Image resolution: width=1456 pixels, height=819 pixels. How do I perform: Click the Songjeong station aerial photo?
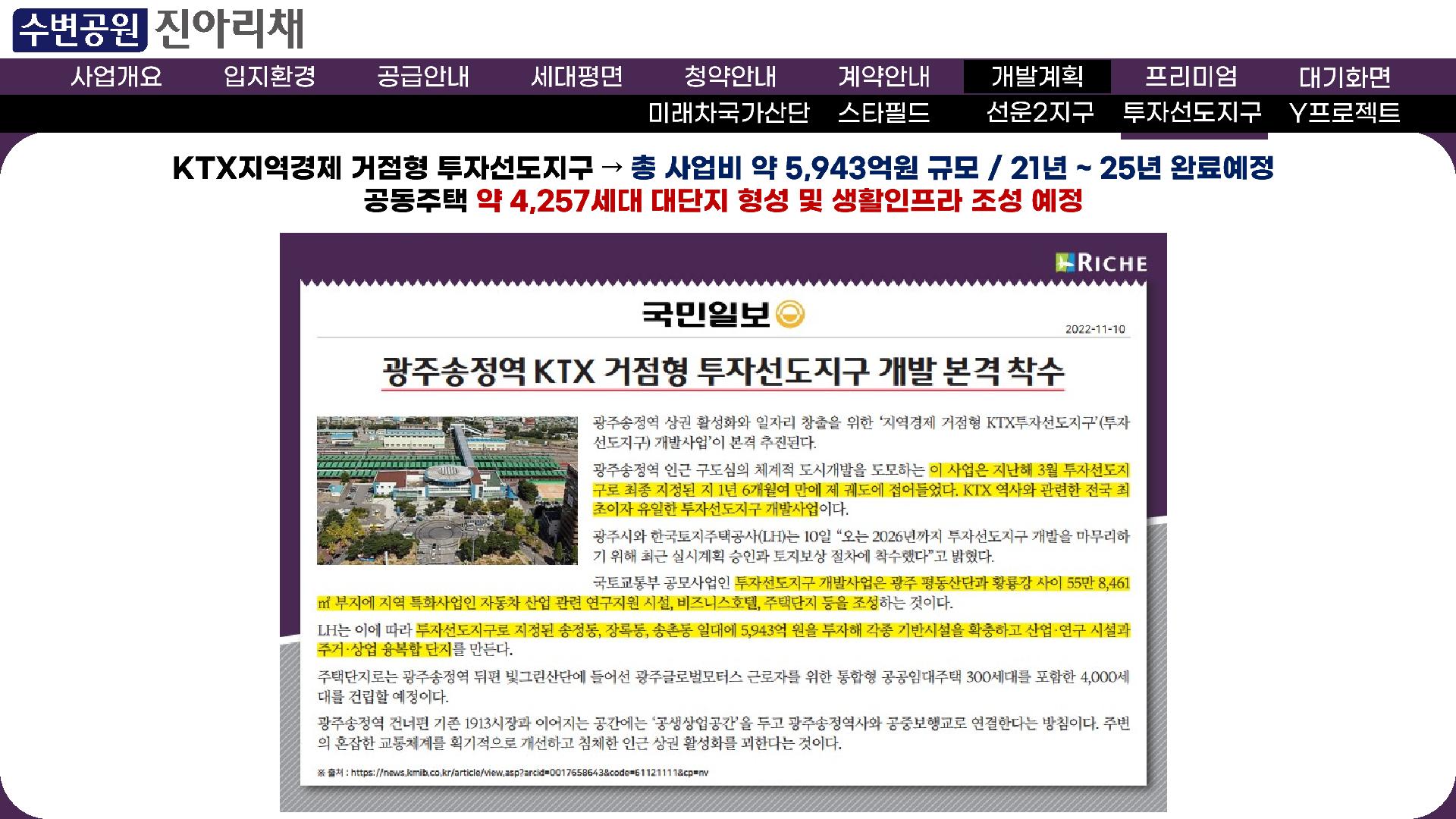(x=447, y=490)
